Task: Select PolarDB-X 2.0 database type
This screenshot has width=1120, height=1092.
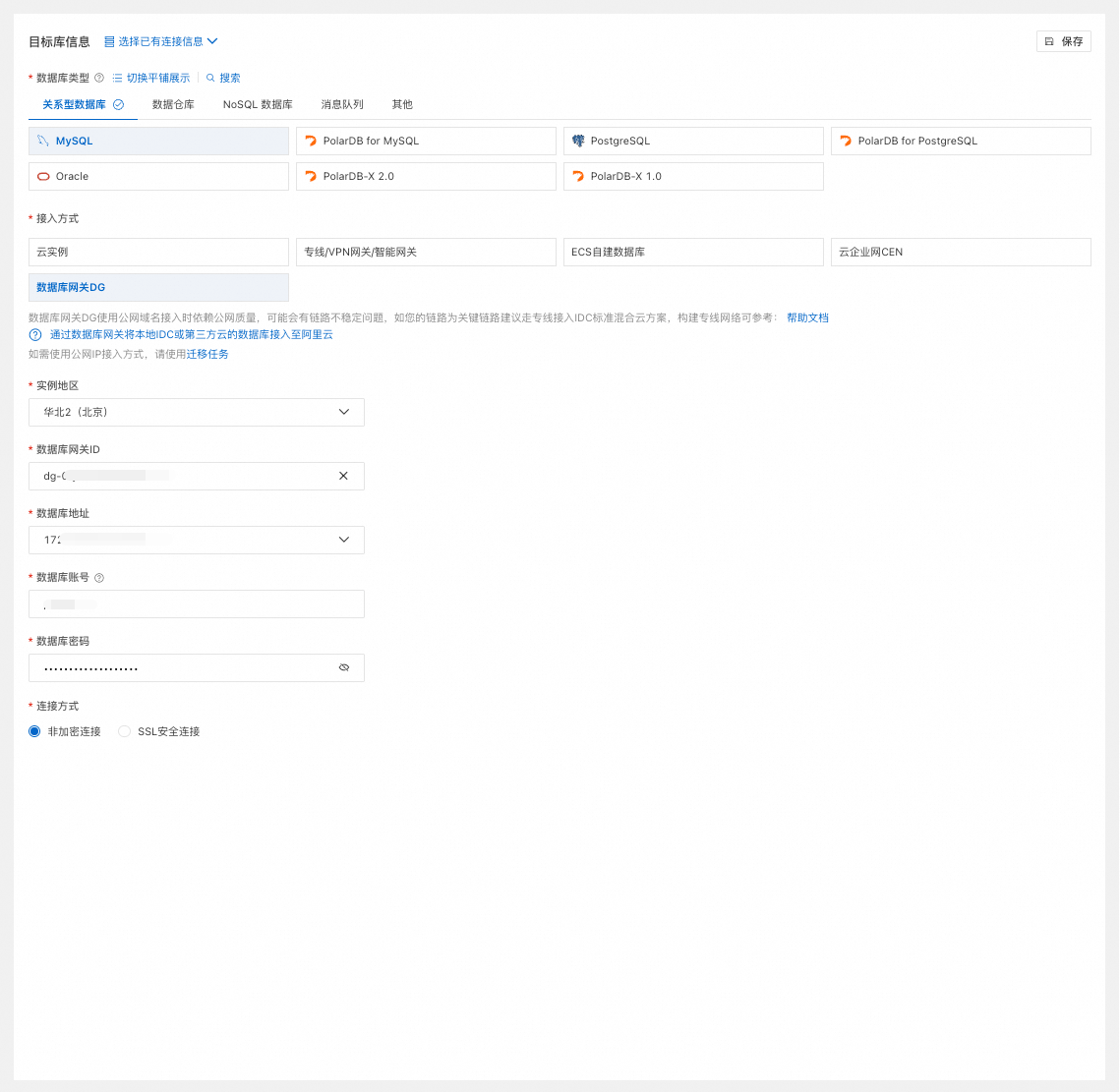Action: (426, 176)
